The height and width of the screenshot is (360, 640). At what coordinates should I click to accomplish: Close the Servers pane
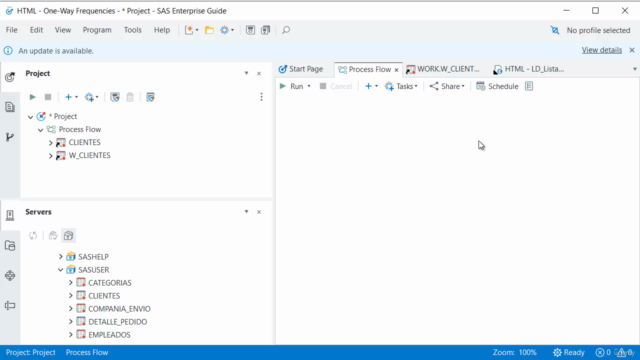259,212
